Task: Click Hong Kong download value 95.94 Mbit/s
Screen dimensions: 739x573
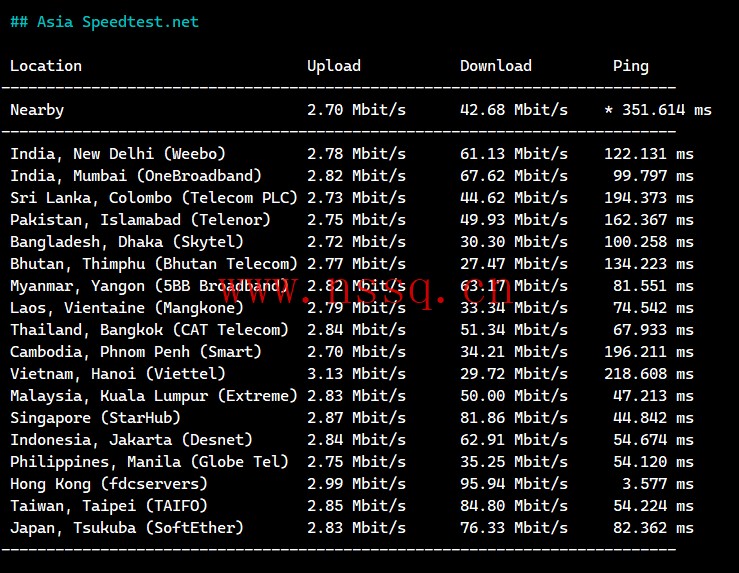Action: [x=514, y=484]
